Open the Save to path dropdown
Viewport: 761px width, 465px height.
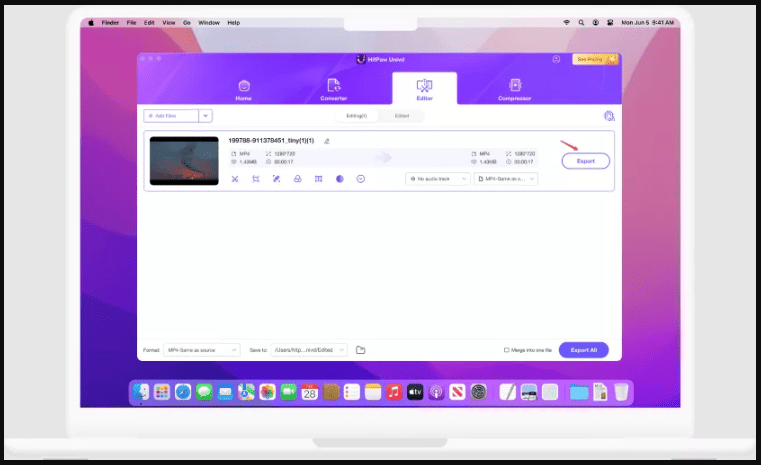[309, 350]
